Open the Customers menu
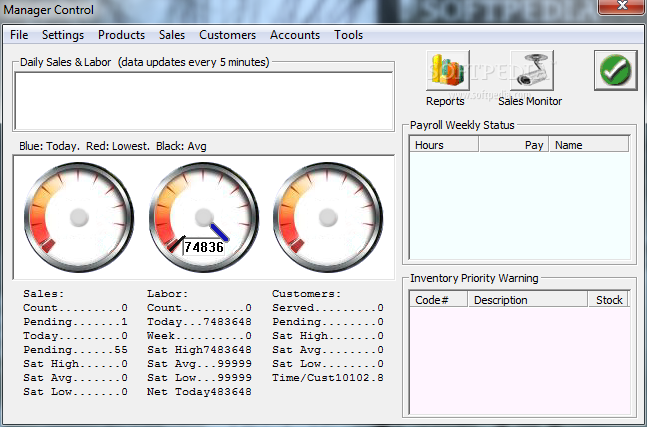Screen dimensions: 647x427 pos(227,35)
